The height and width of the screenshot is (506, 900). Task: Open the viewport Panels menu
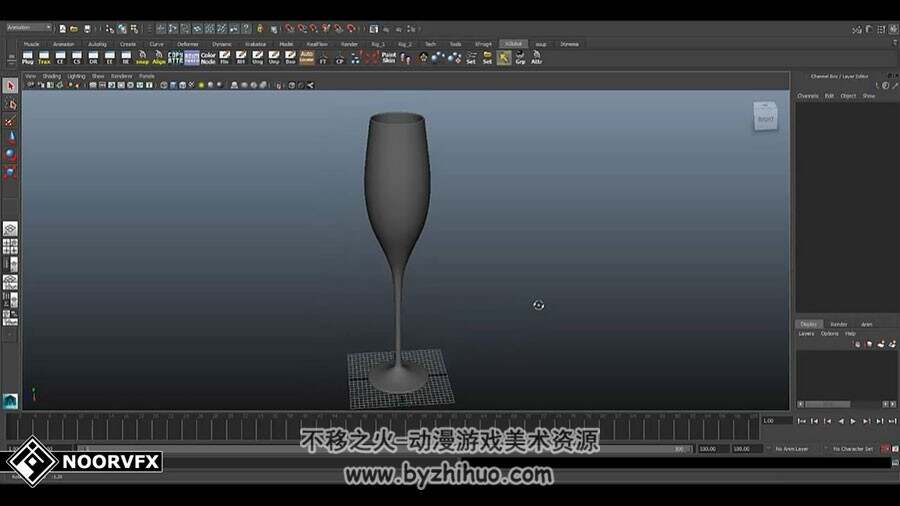pyautogui.click(x=147, y=76)
